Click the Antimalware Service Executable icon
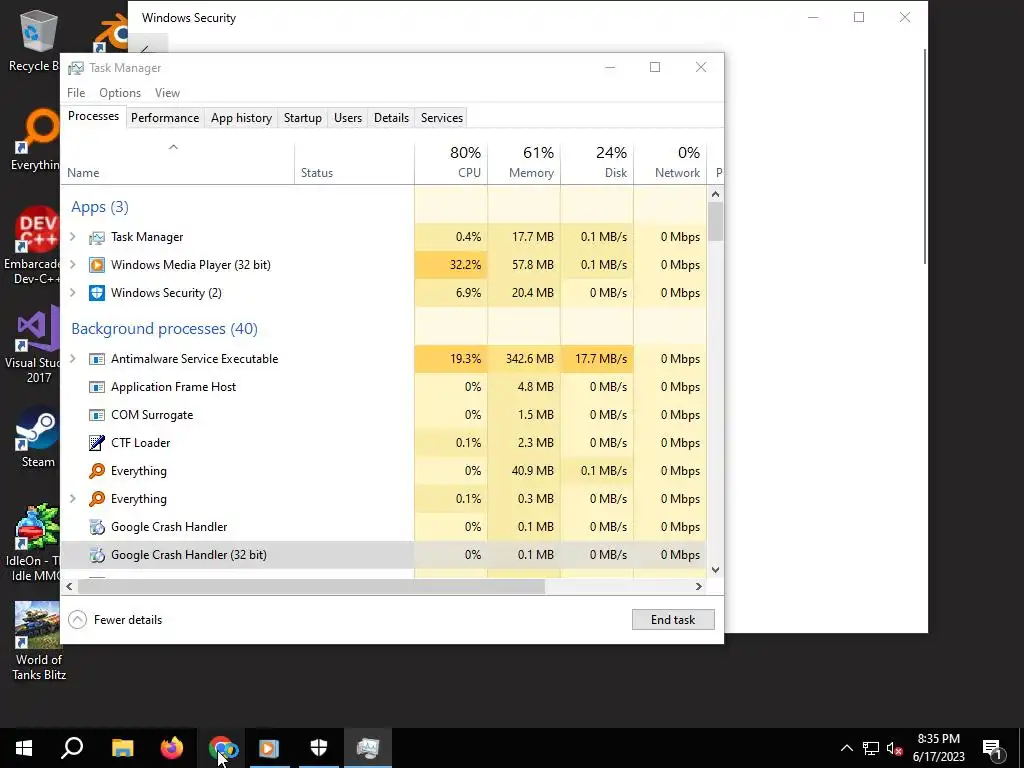 tap(97, 359)
